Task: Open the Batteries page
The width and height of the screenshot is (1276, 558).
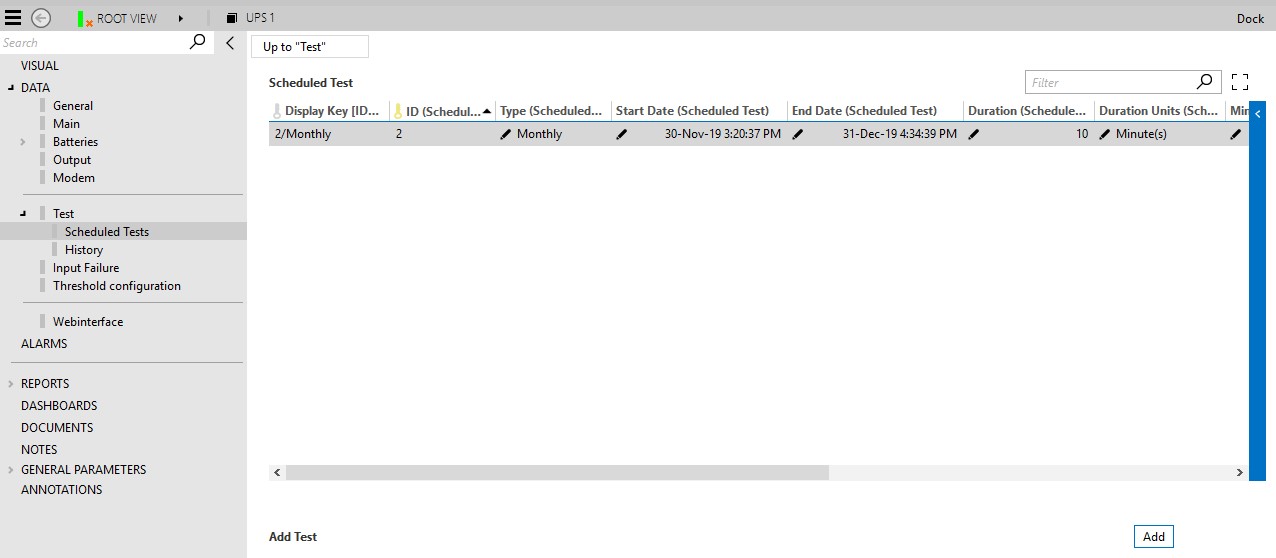Action: click(75, 142)
